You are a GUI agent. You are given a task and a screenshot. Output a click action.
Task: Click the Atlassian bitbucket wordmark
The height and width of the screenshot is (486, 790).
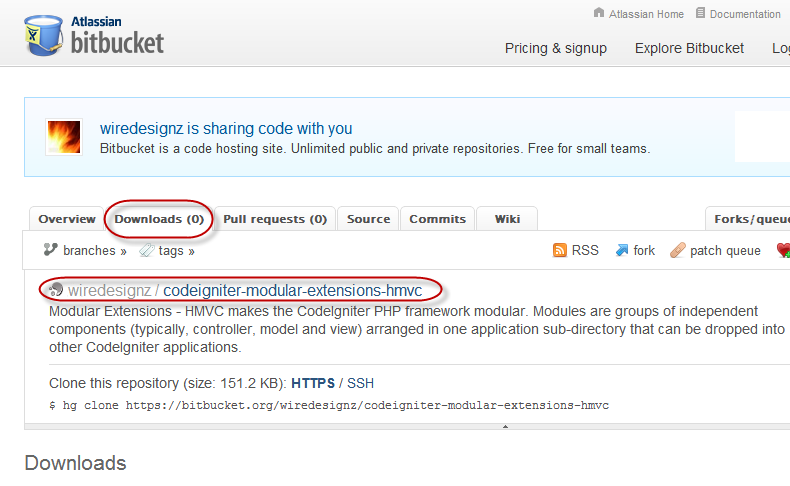(x=117, y=36)
